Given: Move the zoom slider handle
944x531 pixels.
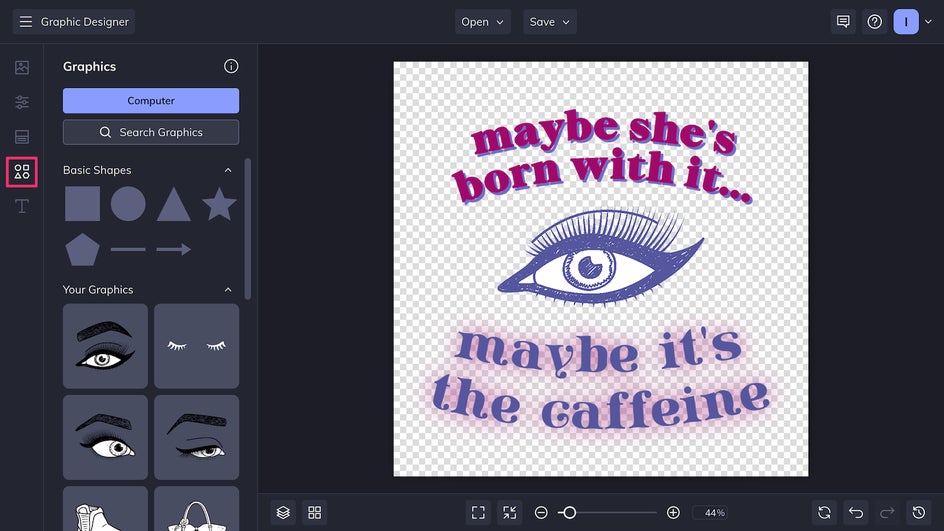Looking at the screenshot, I should click(569, 512).
